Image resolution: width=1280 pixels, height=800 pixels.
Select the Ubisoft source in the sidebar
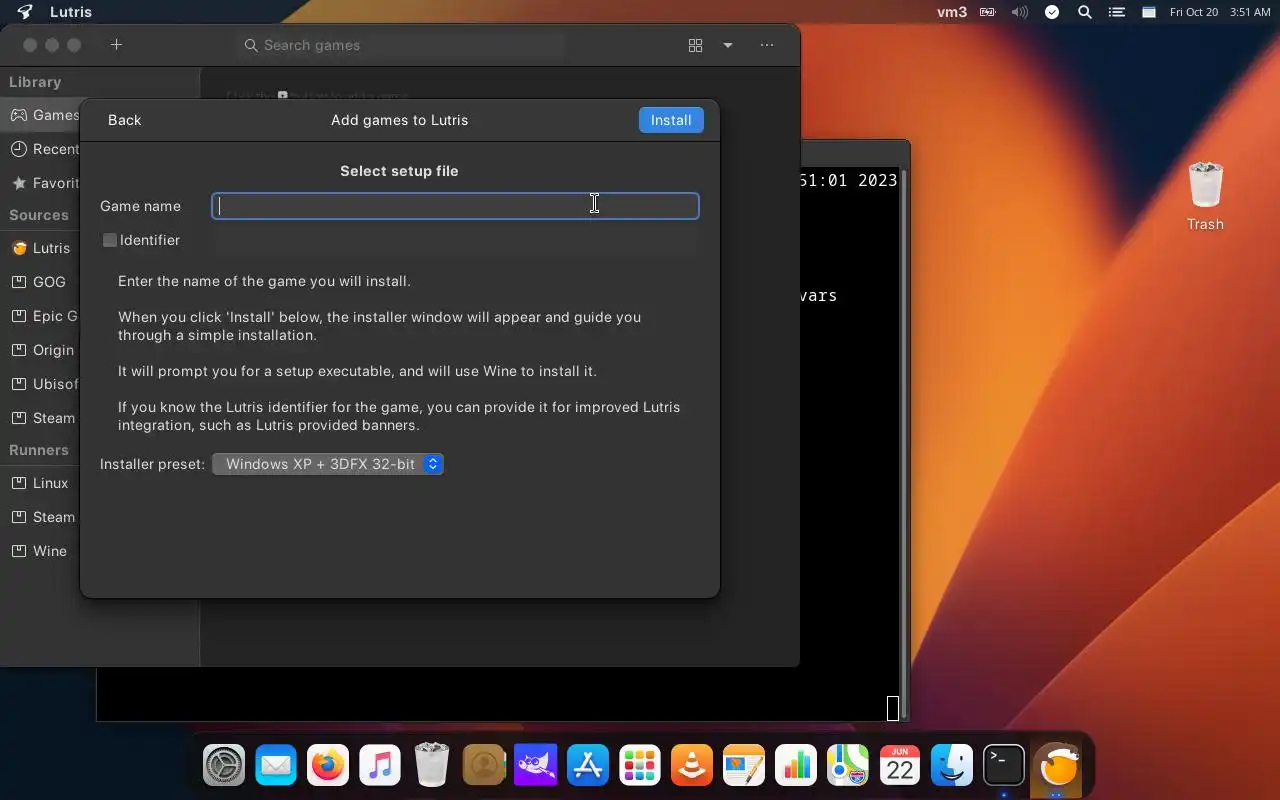tap(42, 384)
